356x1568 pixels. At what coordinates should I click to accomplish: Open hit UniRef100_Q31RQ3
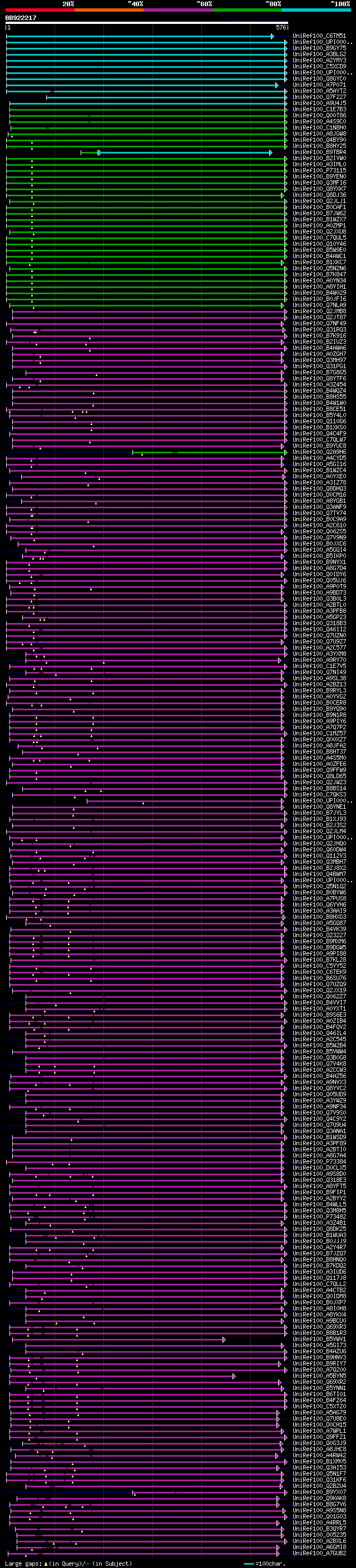click(x=319, y=329)
